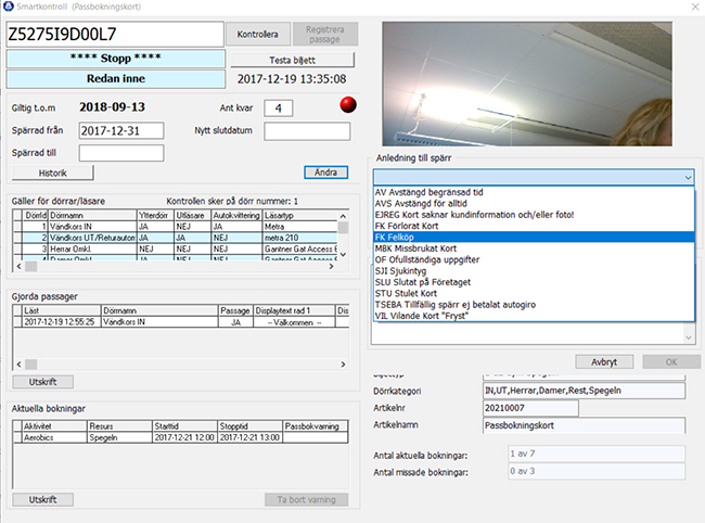
Task: Click the Ta bort varning button
Action: (306, 500)
